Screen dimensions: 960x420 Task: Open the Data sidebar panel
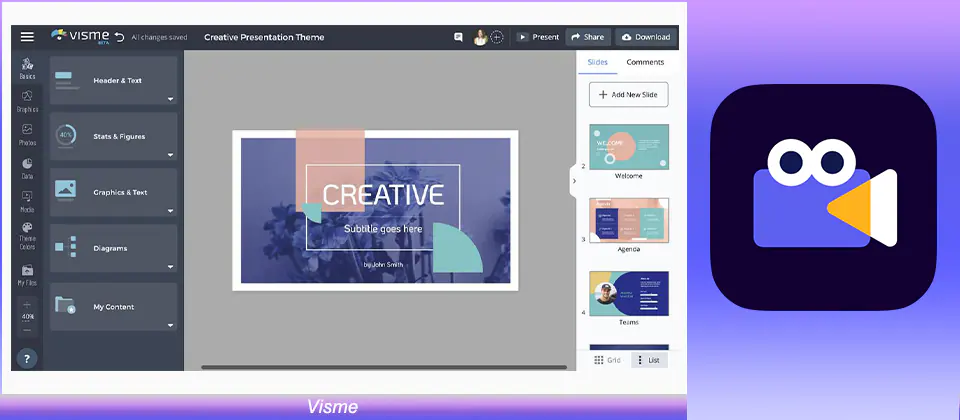click(27, 168)
